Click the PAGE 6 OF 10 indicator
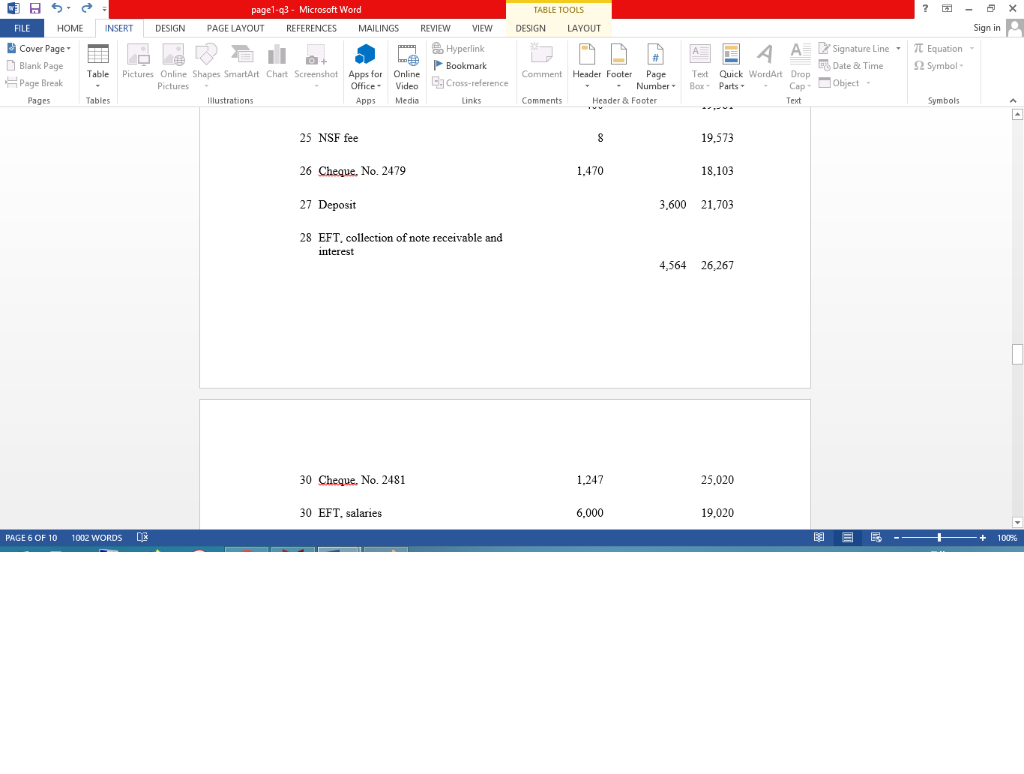 [x=31, y=538]
